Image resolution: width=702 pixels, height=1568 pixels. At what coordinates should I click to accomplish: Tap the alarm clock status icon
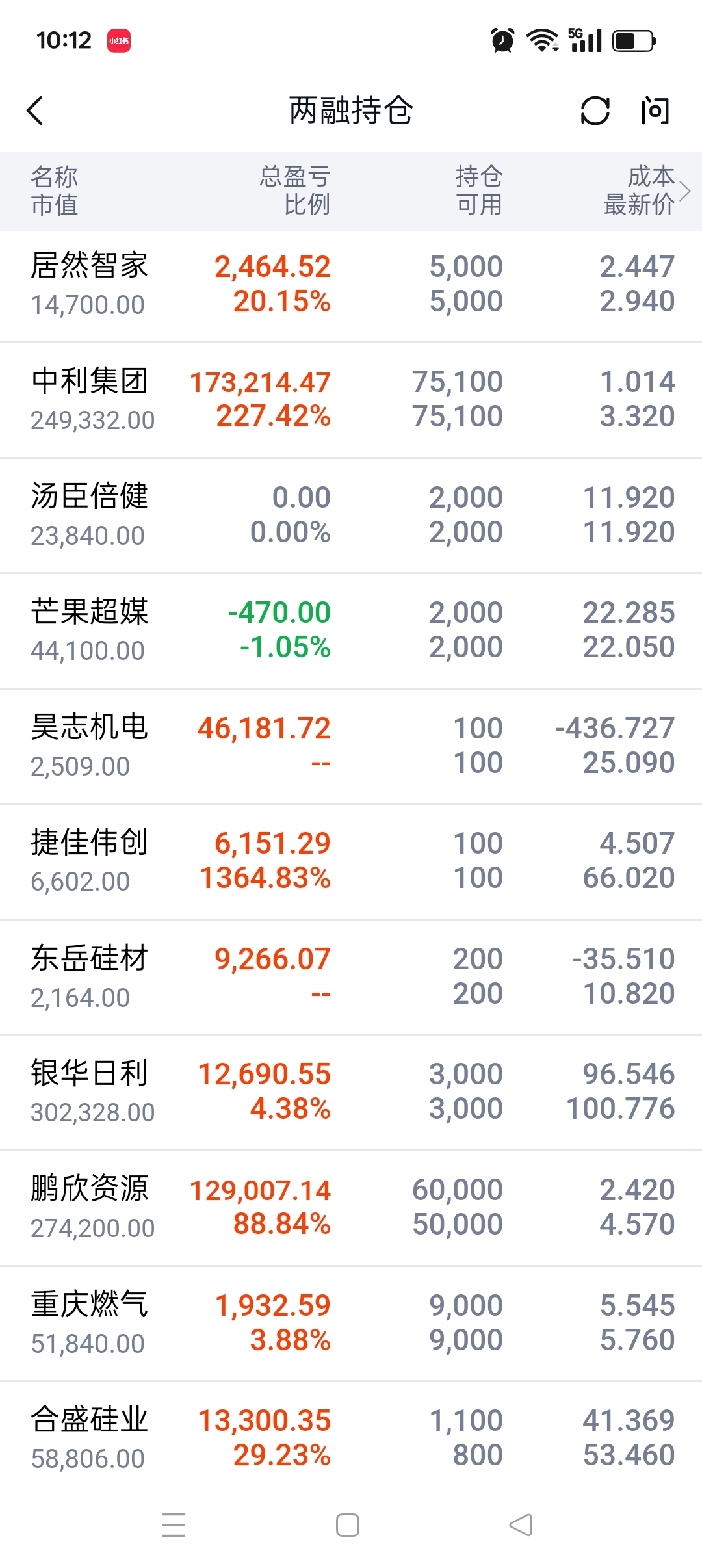point(502,40)
